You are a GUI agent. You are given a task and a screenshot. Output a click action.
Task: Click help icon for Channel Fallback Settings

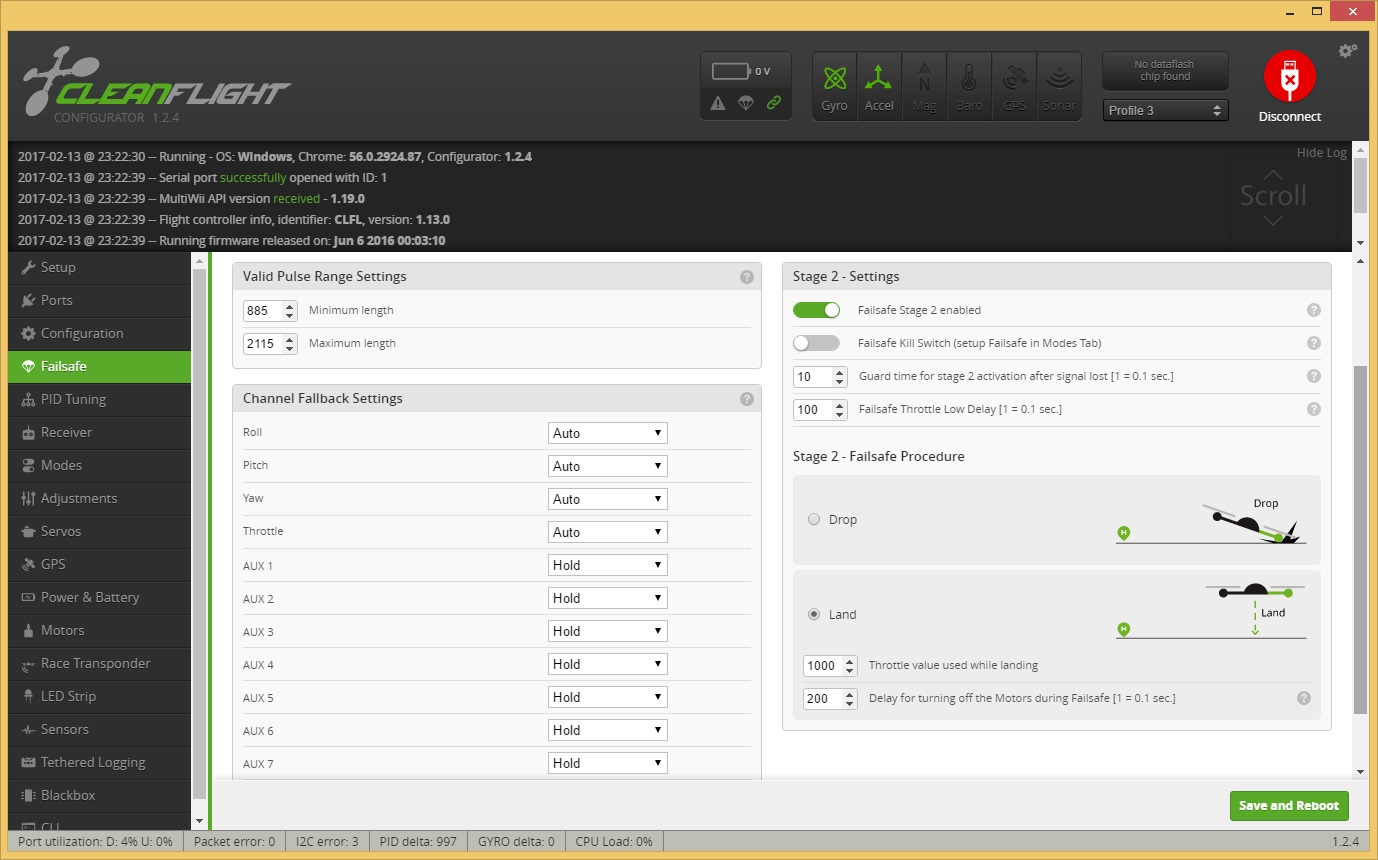tap(747, 399)
